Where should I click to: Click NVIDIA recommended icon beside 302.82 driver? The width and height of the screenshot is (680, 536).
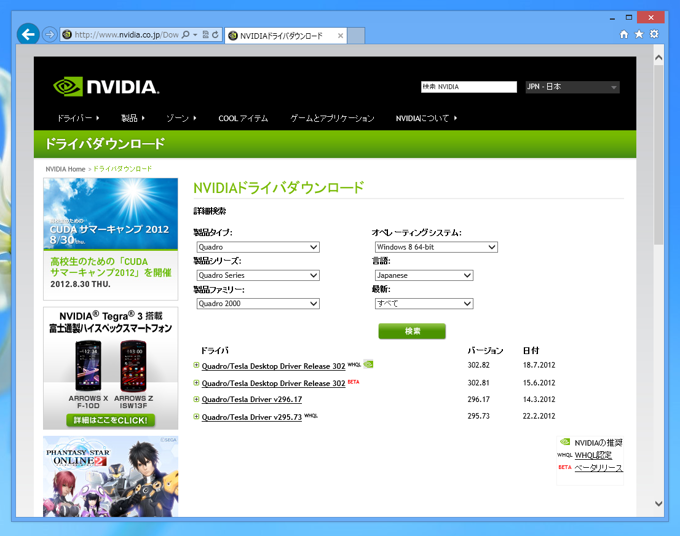click(x=369, y=364)
